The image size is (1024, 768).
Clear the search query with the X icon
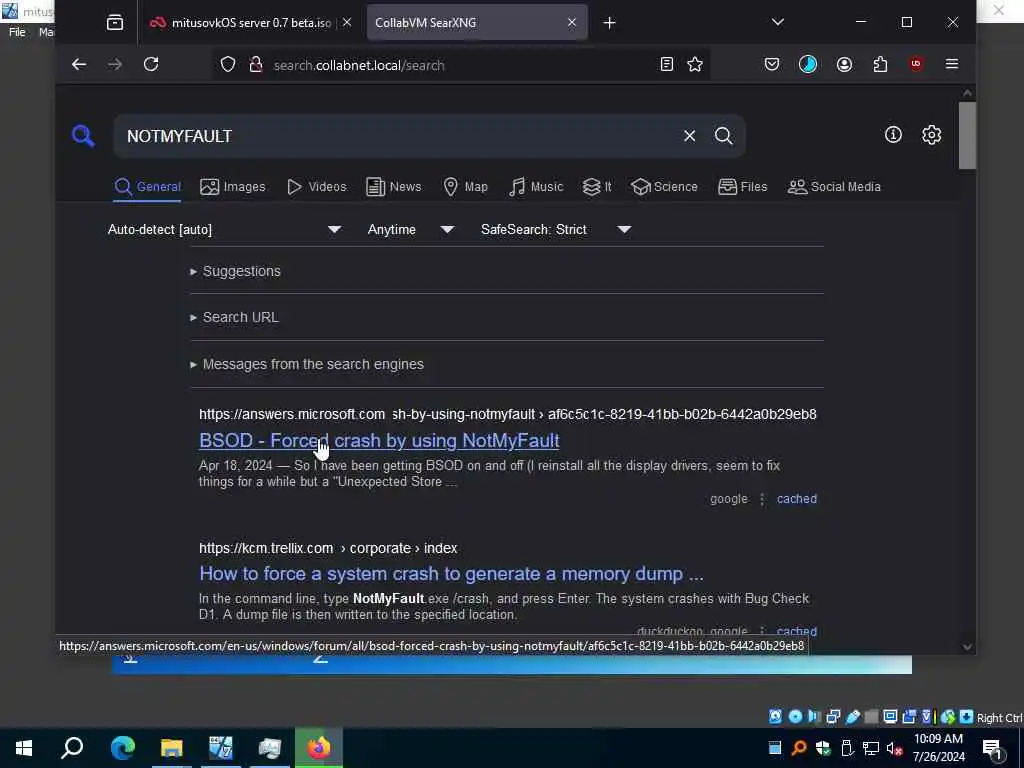pyautogui.click(x=690, y=136)
